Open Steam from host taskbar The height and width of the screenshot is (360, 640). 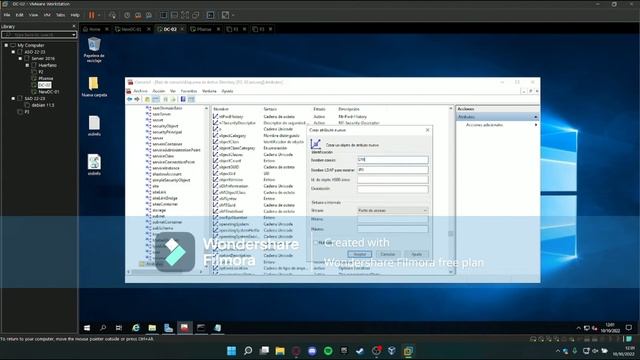pos(360,351)
